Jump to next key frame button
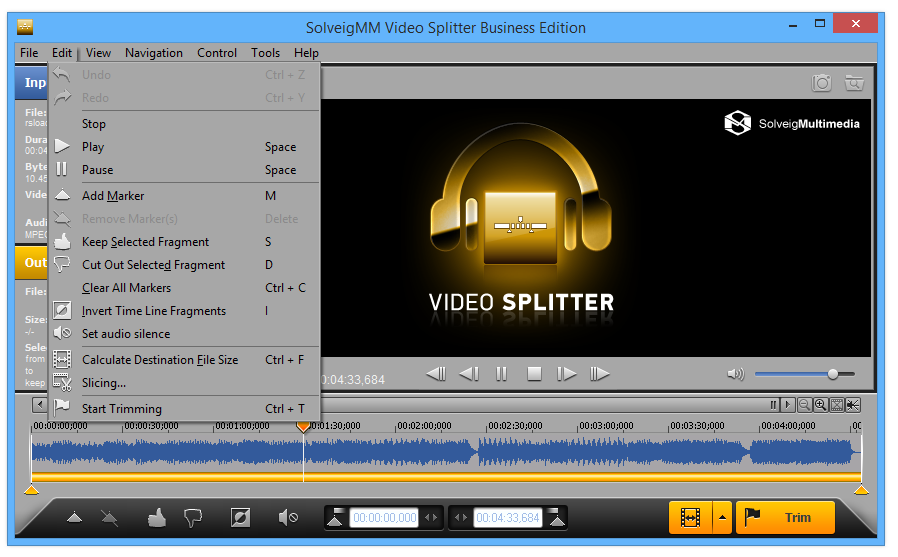Screen dimensions: 898x557 point(599,374)
